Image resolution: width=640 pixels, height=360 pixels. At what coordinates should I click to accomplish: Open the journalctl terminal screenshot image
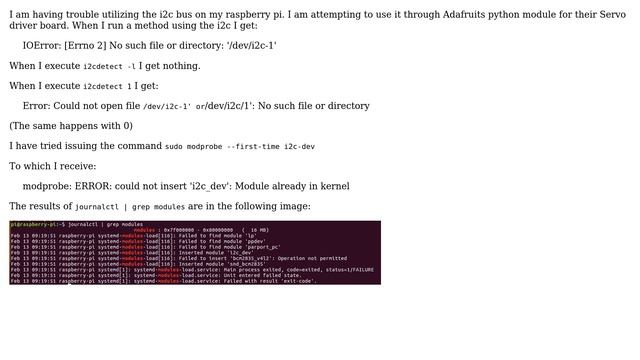coord(195,253)
